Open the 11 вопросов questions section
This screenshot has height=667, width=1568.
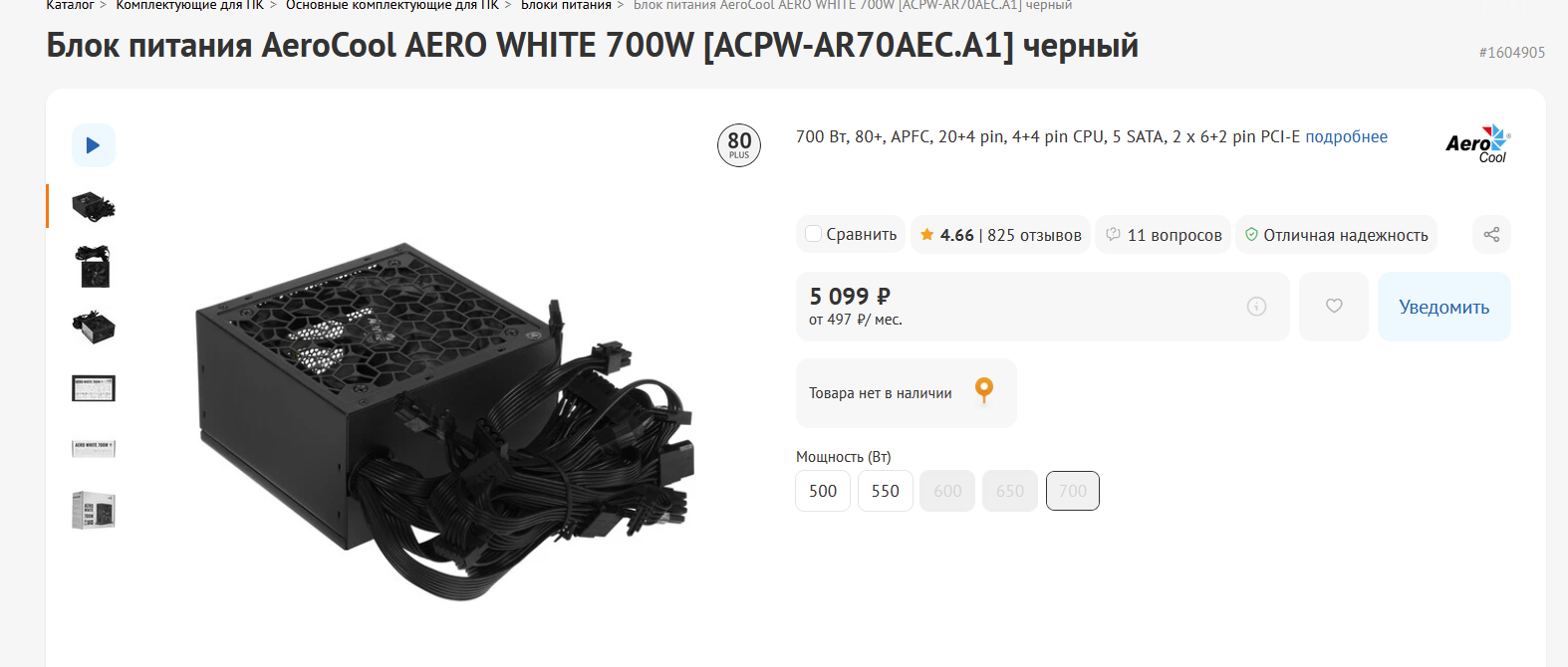tap(1164, 235)
